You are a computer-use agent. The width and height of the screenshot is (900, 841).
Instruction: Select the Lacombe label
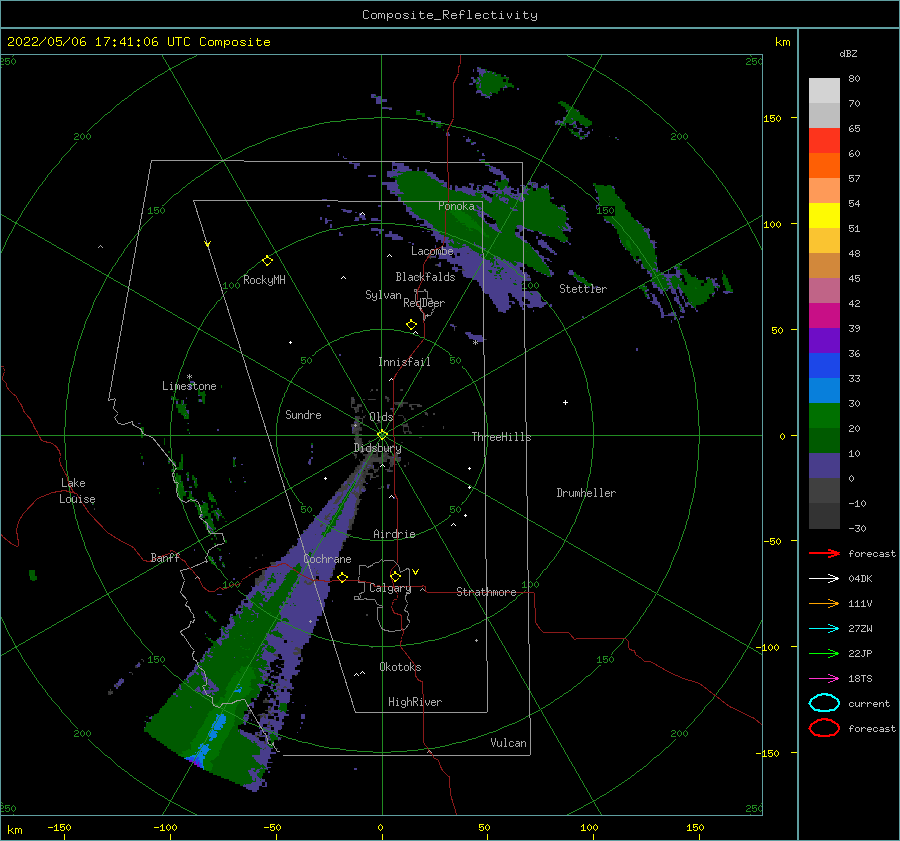[432, 251]
